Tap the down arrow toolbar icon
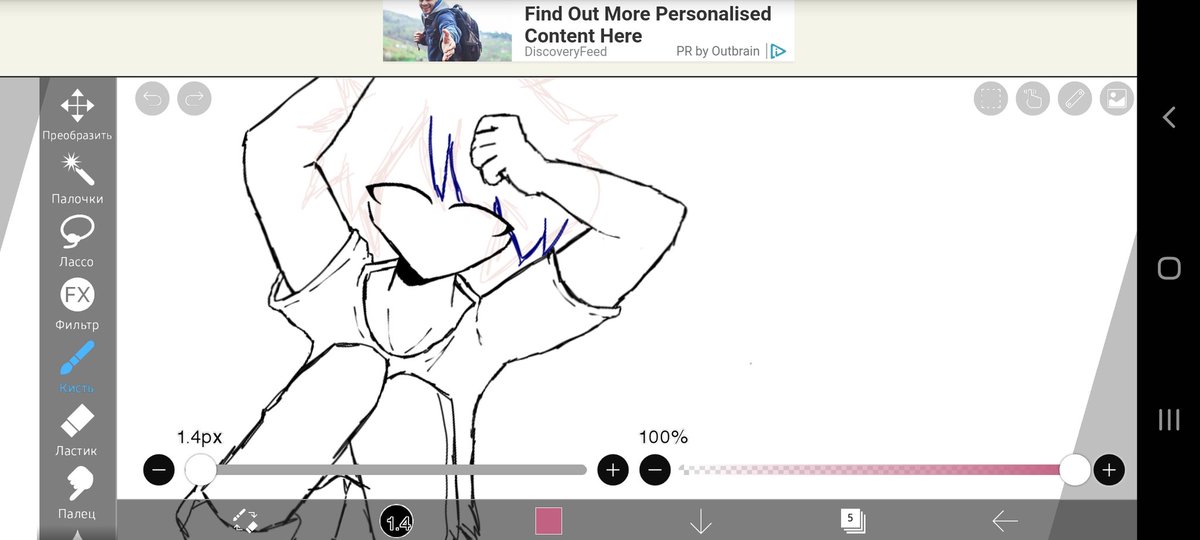 click(x=700, y=521)
